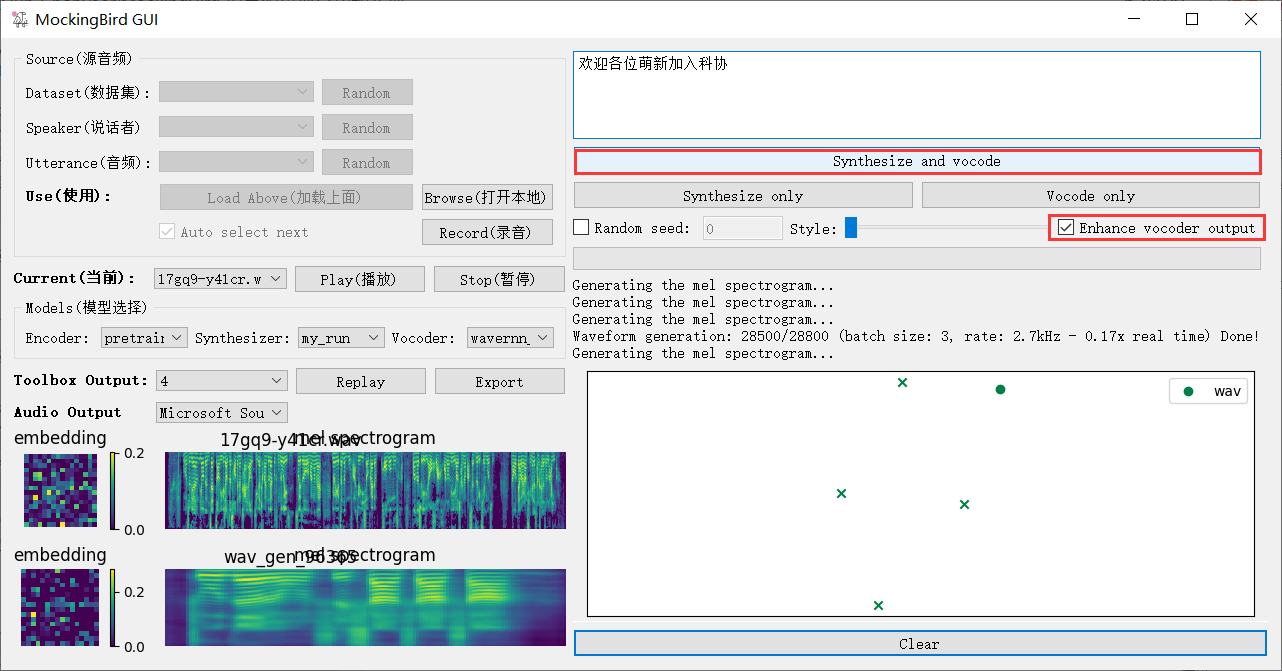Open the Audio Output device dropdown
The image size is (1282, 671).
pos(221,412)
